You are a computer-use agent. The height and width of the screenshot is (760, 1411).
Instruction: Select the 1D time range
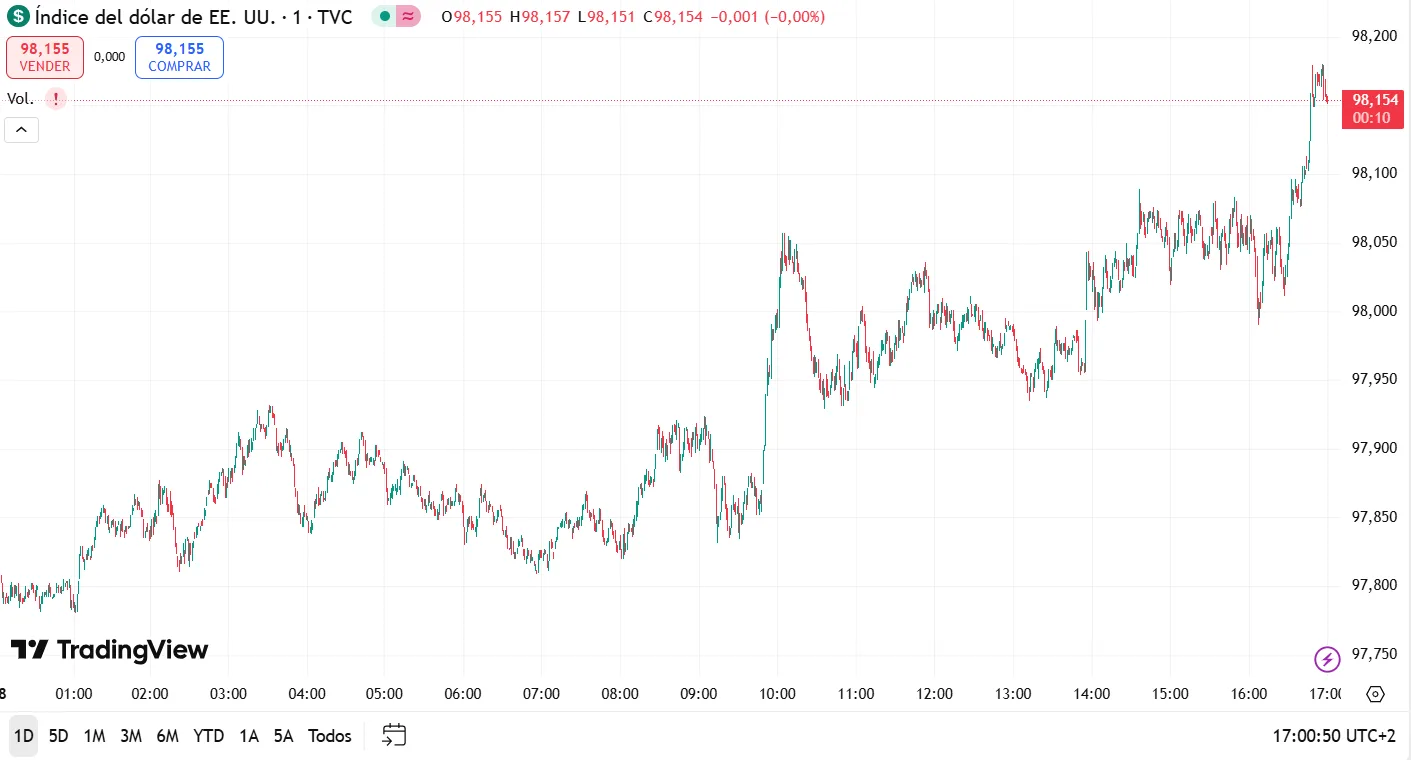(23, 736)
